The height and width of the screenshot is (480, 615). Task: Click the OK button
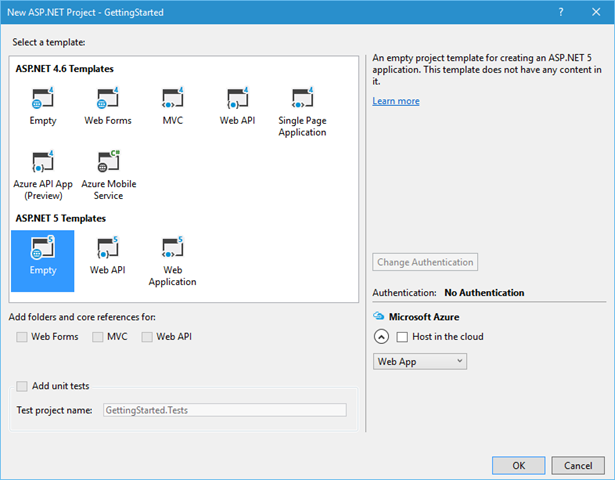click(x=518, y=465)
